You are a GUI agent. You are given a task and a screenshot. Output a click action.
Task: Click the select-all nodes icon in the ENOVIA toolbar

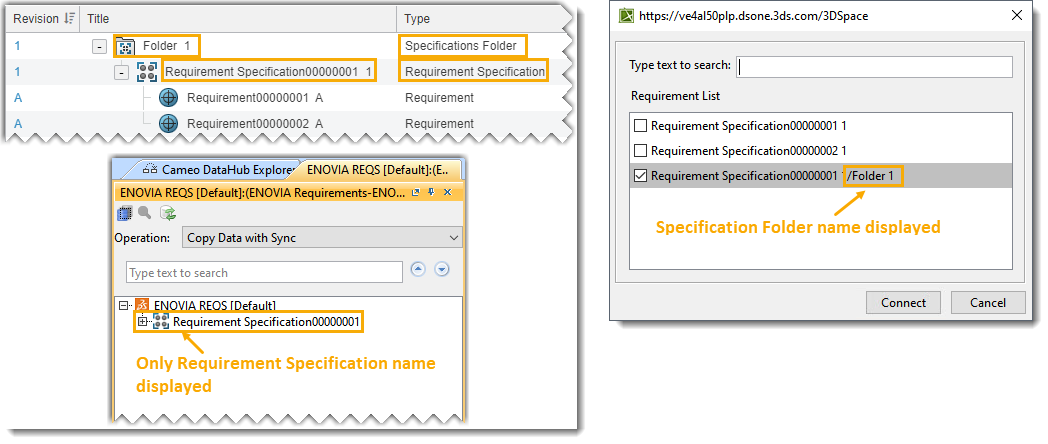124,213
